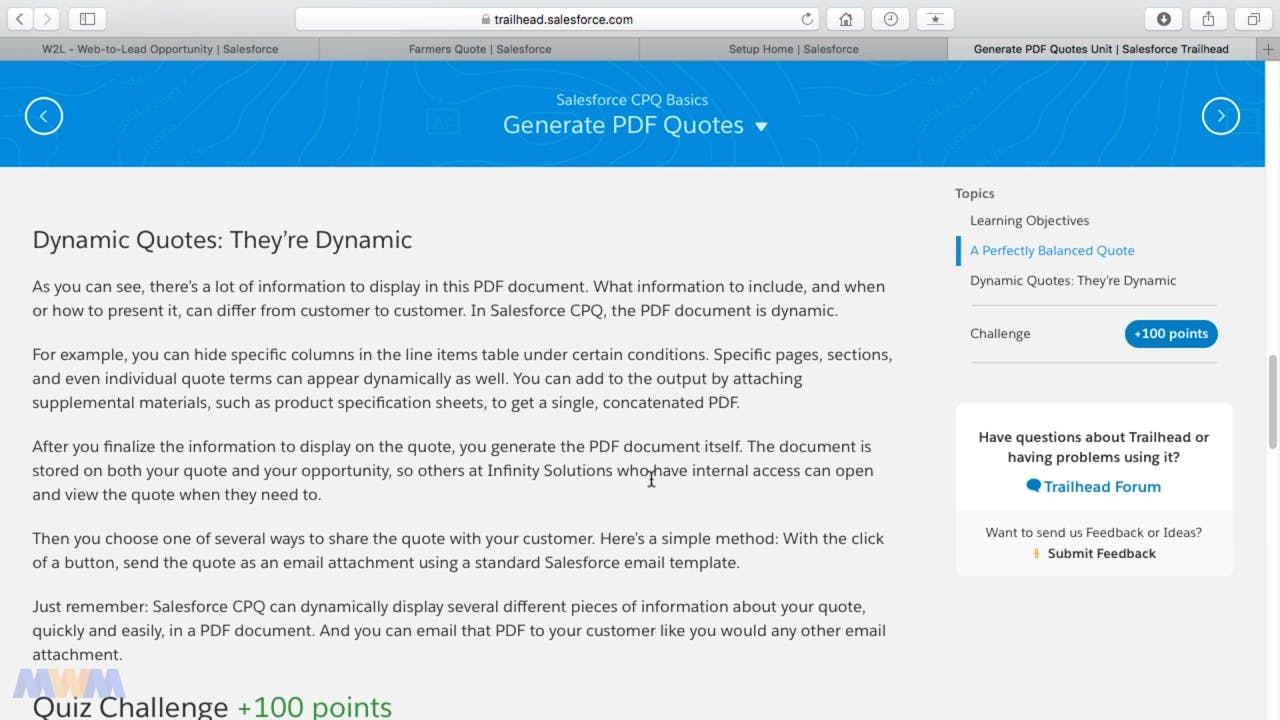Go to previous unit circular arrow
Image resolution: width=1280 pixels, height=720 pixels.
[44, 116]
